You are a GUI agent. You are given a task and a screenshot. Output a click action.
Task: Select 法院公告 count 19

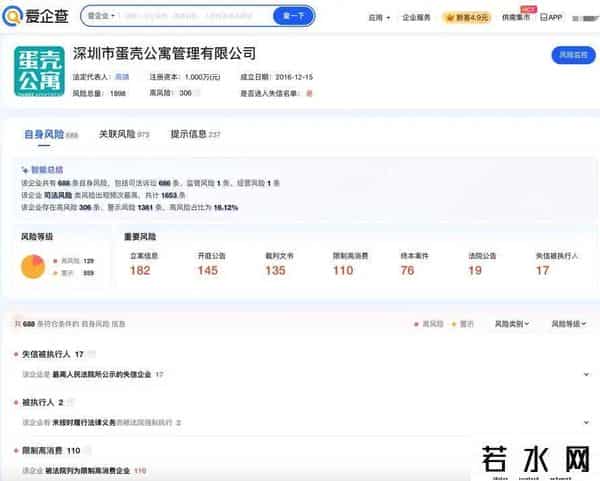(x=482, y=264)
